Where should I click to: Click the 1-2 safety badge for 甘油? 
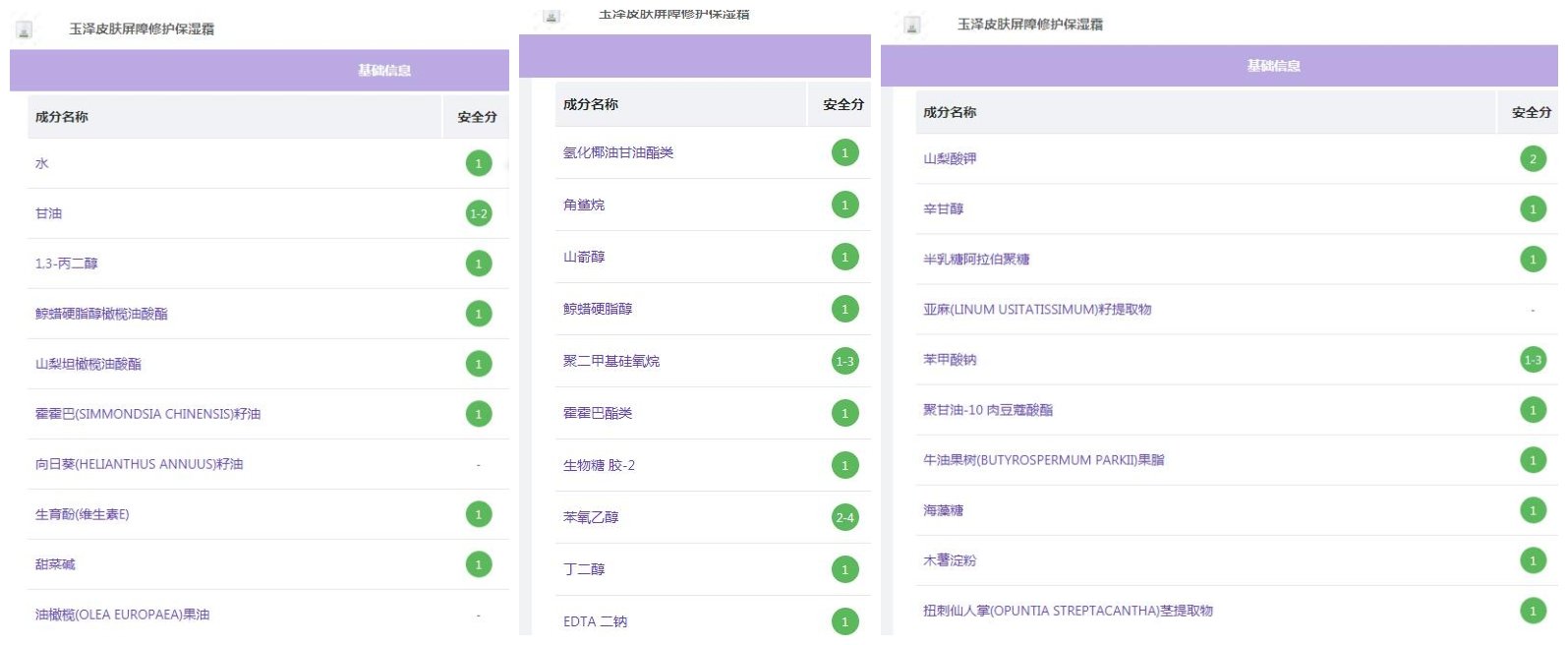tap(479, 213)
